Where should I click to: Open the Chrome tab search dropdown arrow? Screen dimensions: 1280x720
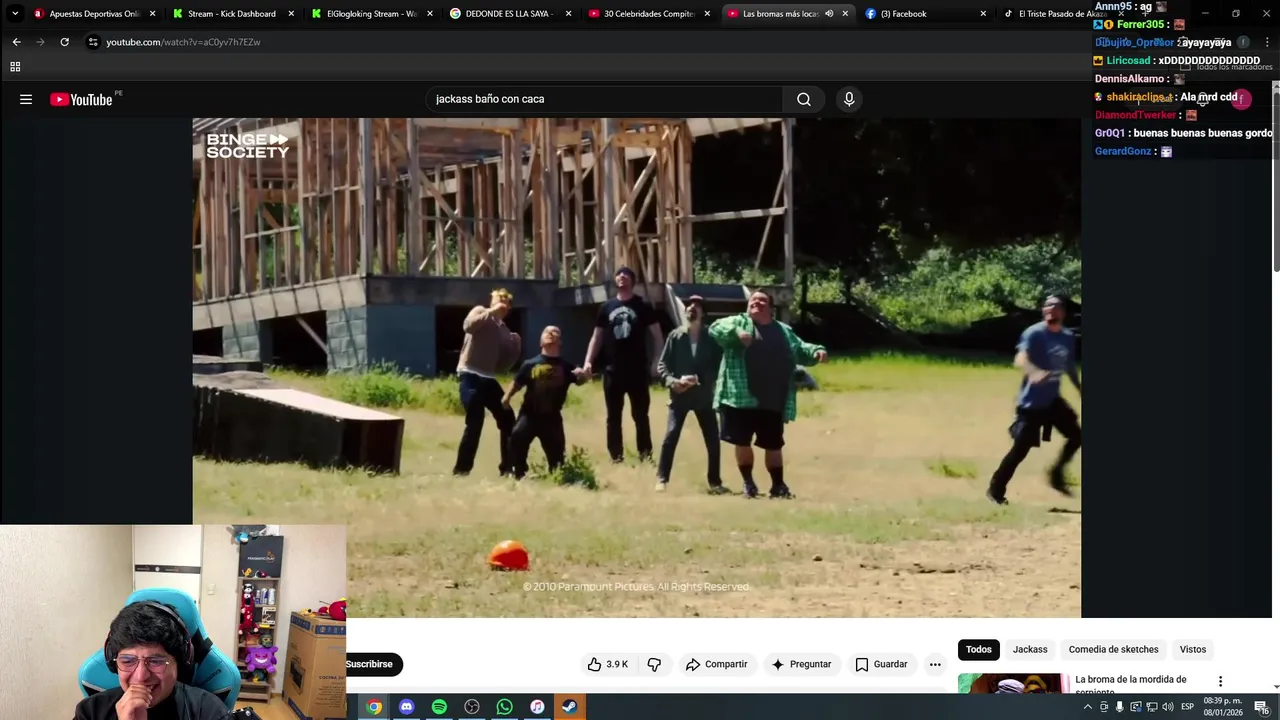pyautogui.click(x=15, y=14)
